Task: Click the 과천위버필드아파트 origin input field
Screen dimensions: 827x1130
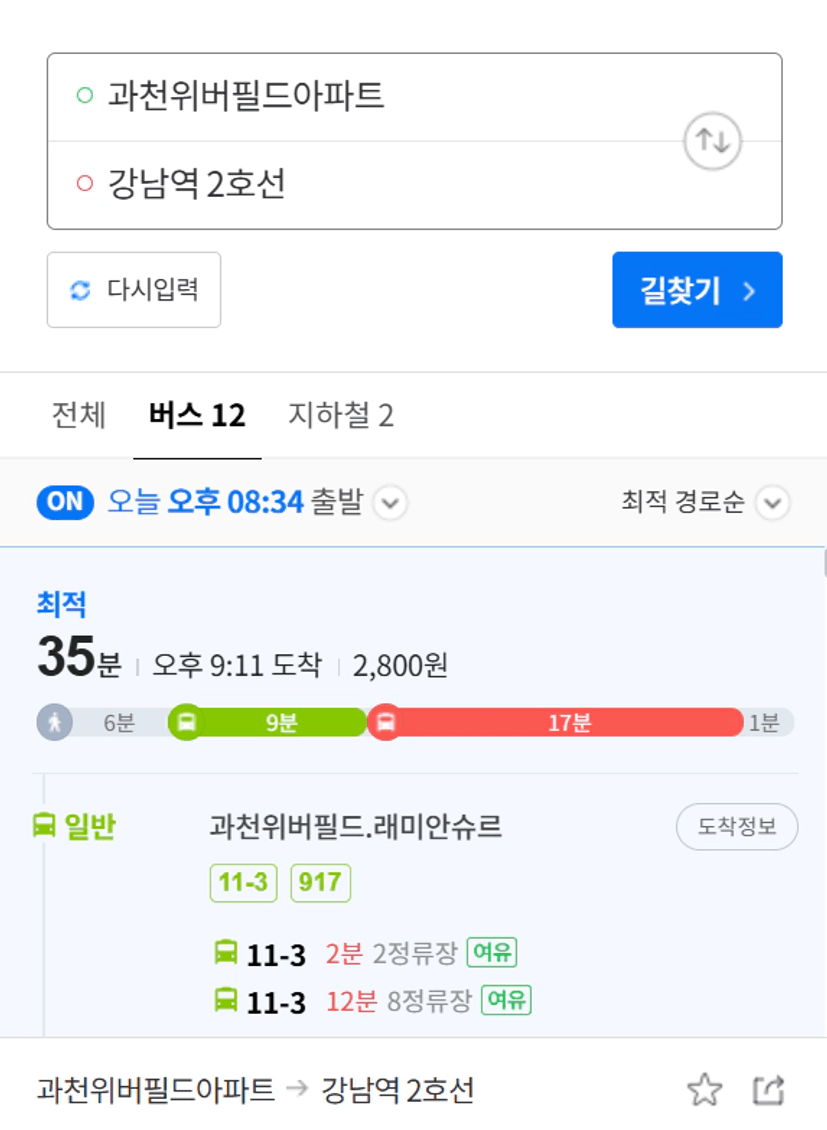Action: coord(415,97)
